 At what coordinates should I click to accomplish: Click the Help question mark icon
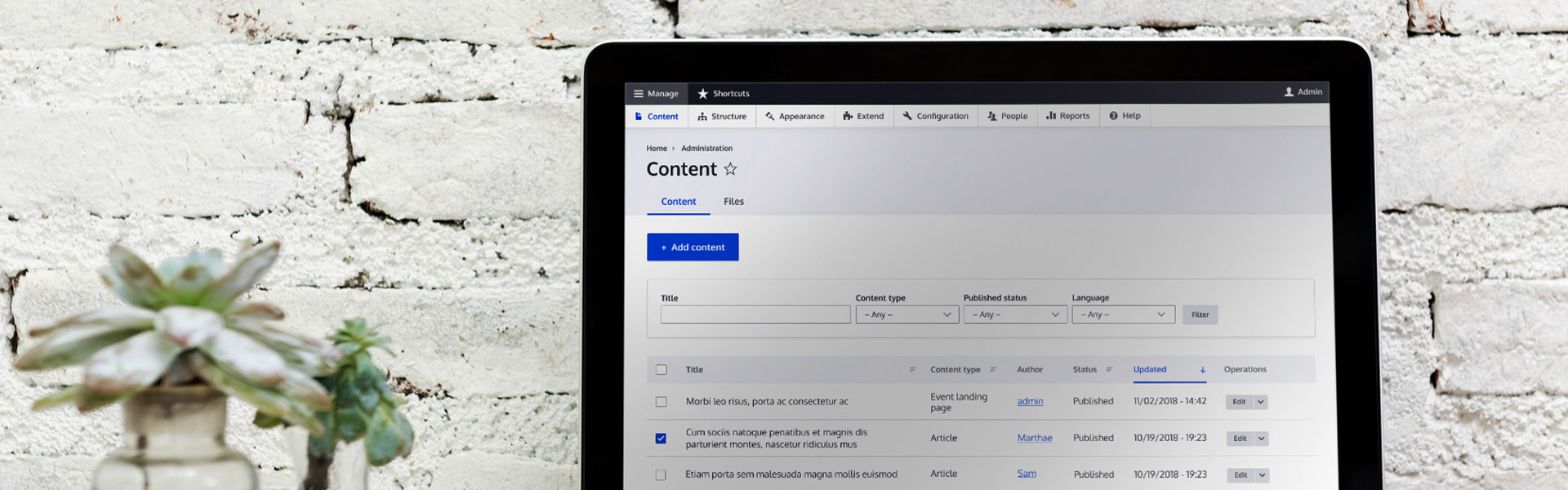(x=1113, y=116)
